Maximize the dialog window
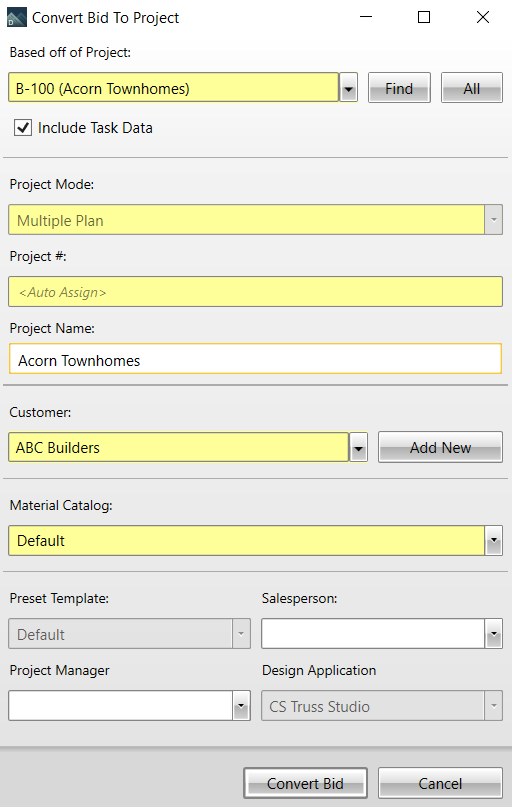The image size is (512, 807). [424, 17]
